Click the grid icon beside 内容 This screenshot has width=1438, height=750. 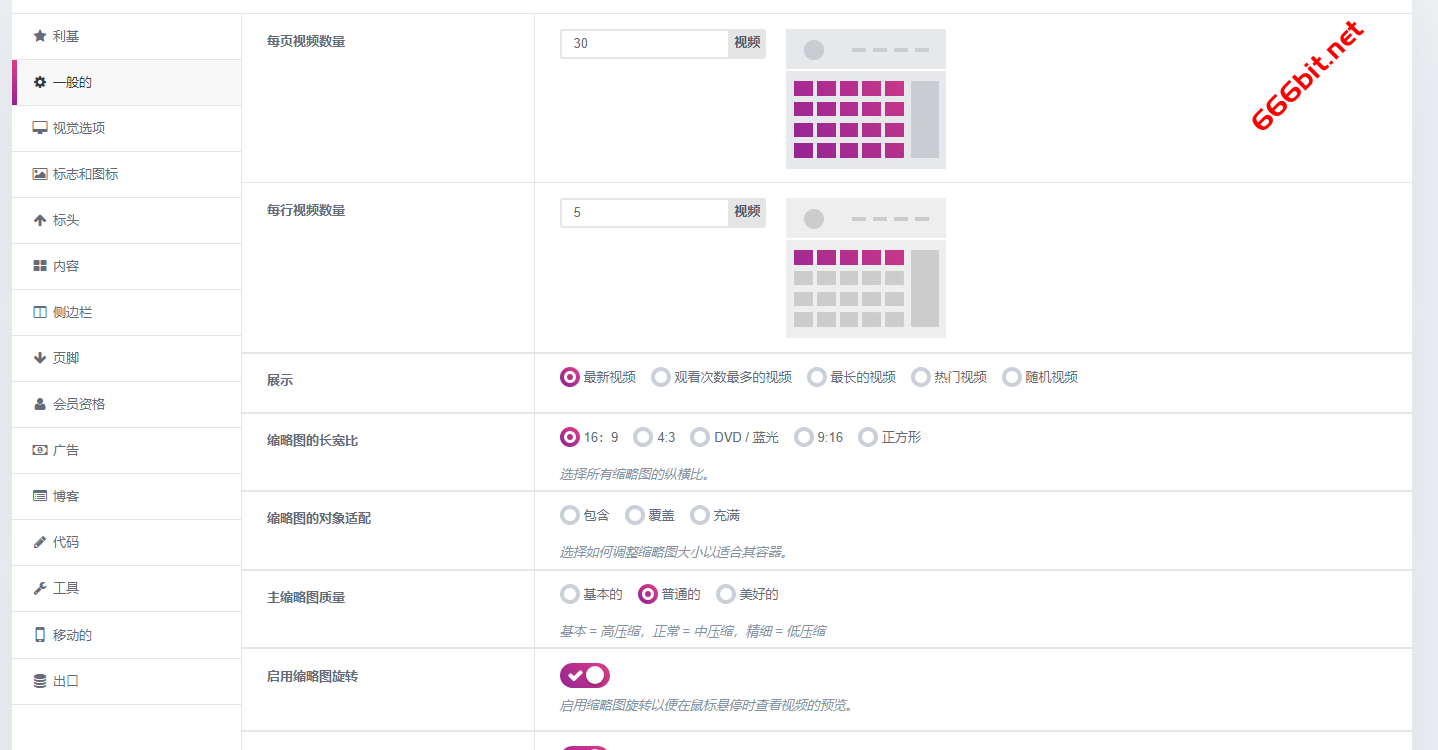tap(40, 266)
